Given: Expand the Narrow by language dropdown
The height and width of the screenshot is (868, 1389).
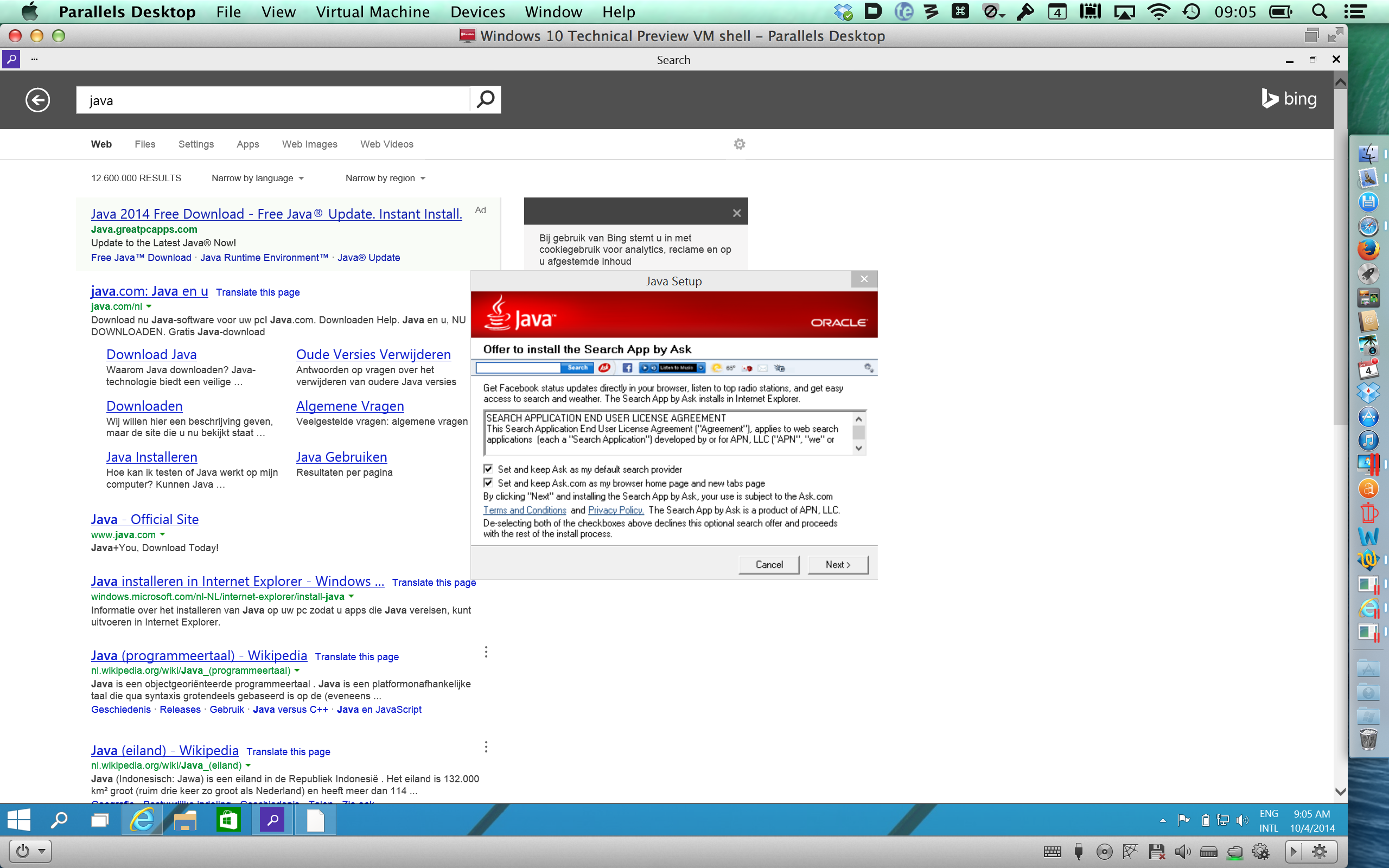Looking at the screenshot, I should click(x=257, y=178).
